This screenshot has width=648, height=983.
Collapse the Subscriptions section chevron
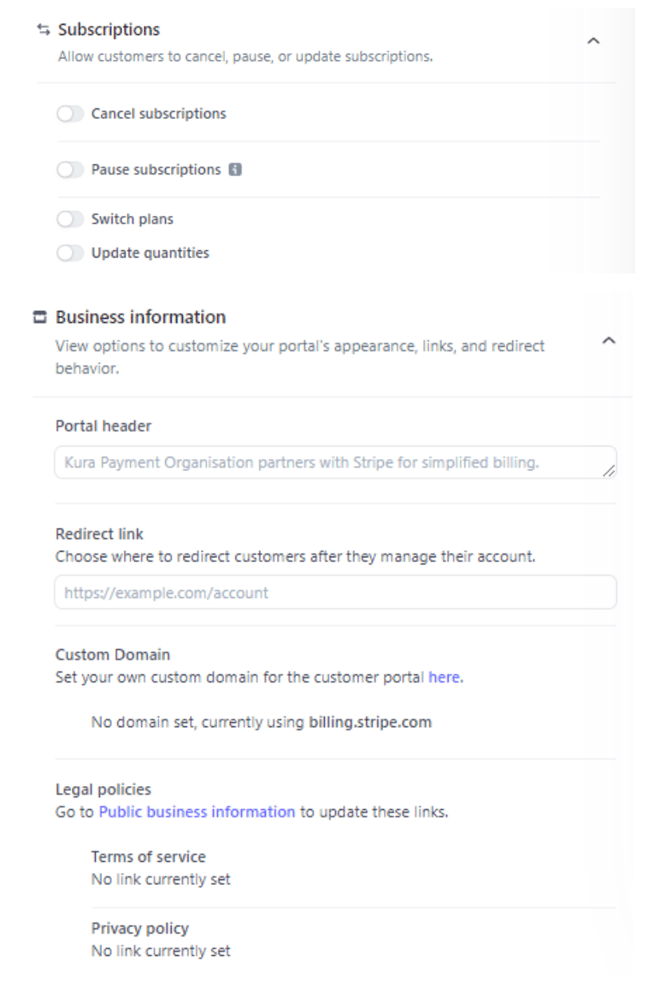(x=593, y=41)
